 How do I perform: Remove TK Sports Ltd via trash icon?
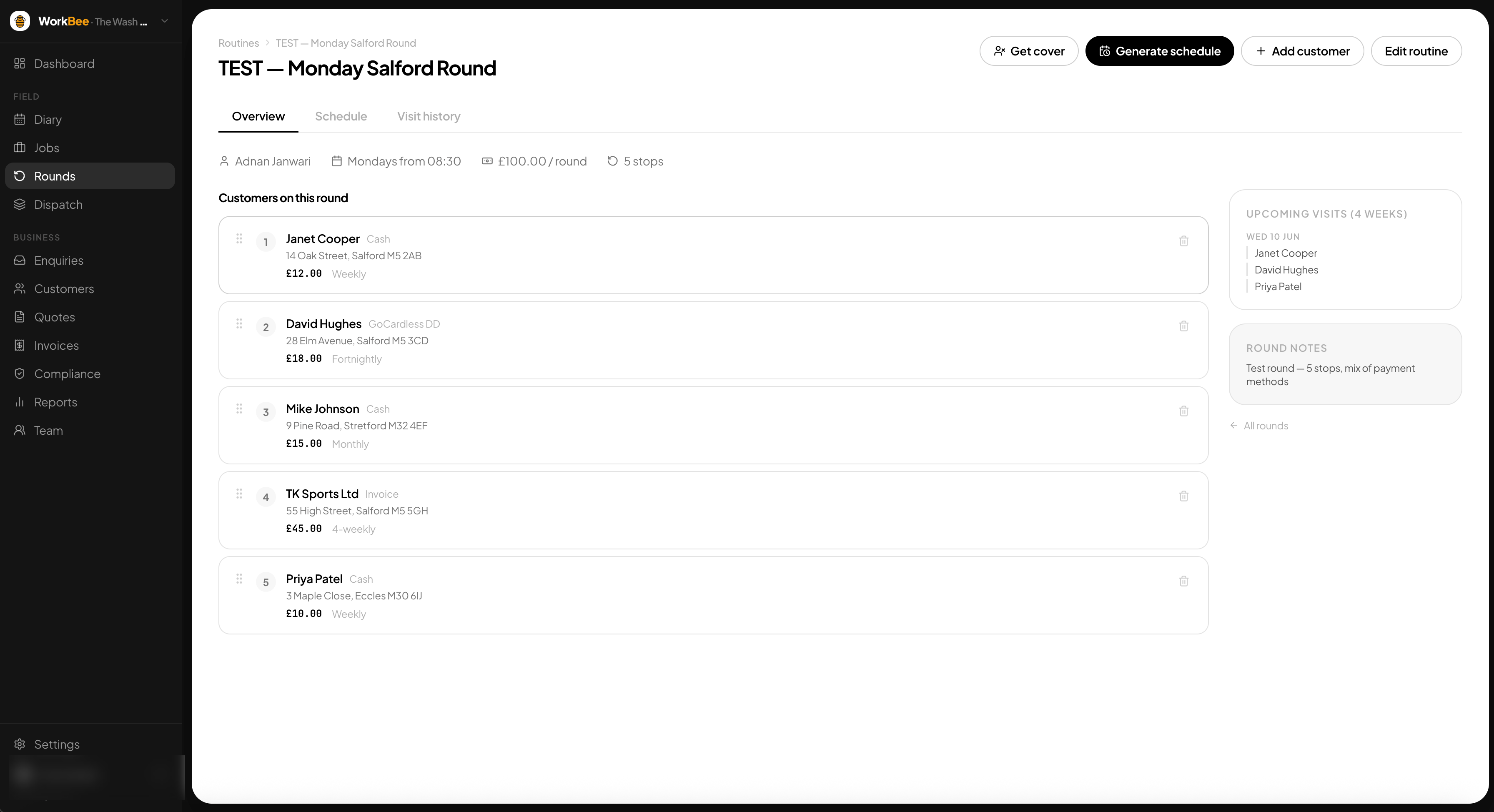tap(1184, 496)
